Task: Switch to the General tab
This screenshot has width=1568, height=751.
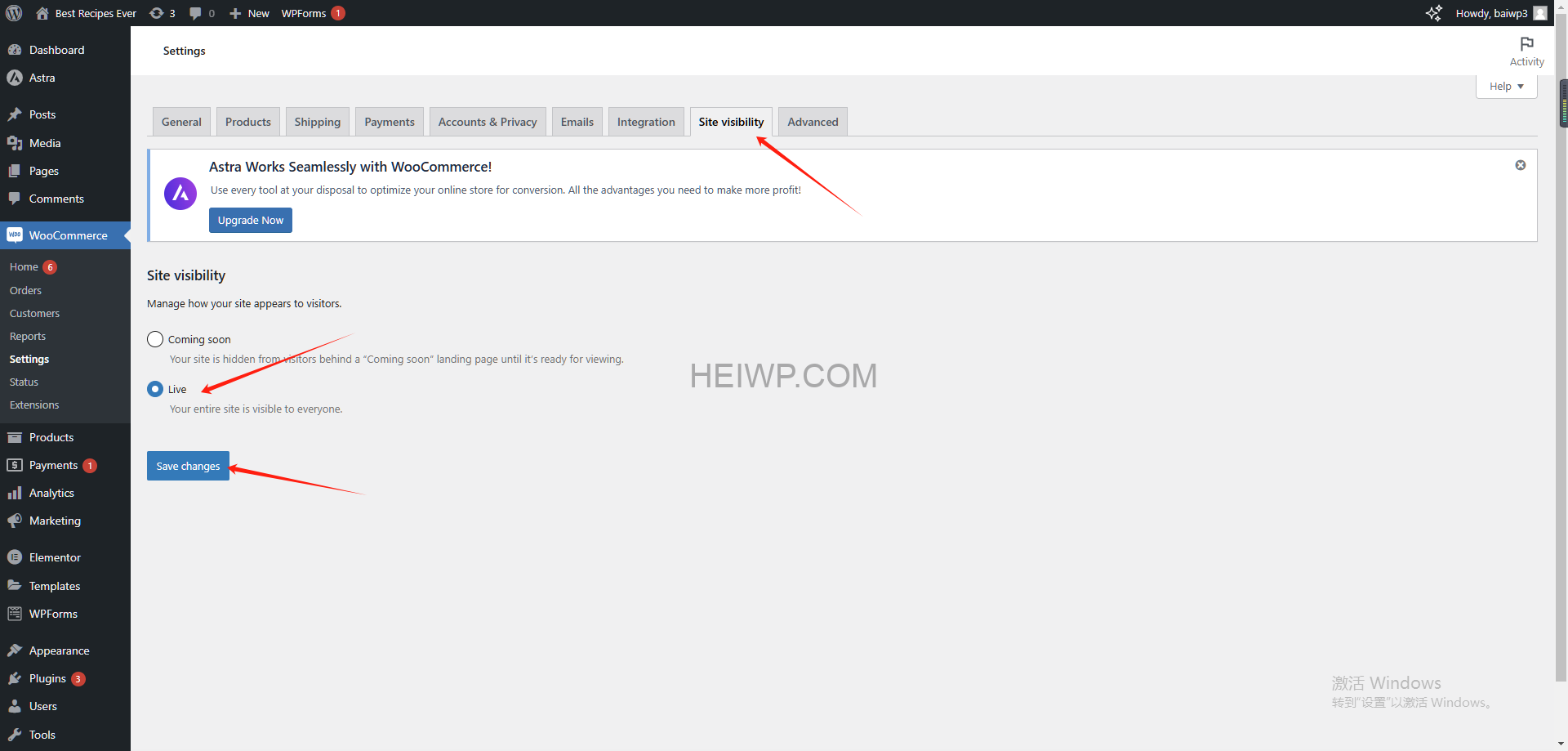Action: 181,122
